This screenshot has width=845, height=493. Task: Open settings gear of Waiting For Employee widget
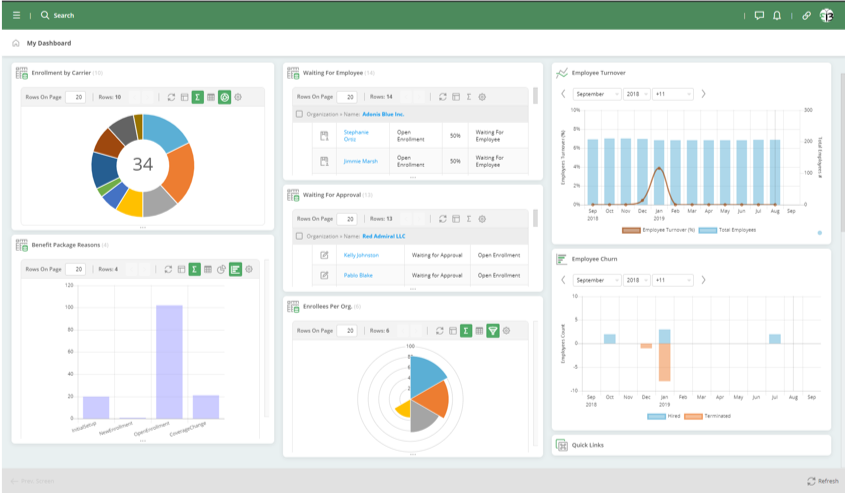coord(482,97)
